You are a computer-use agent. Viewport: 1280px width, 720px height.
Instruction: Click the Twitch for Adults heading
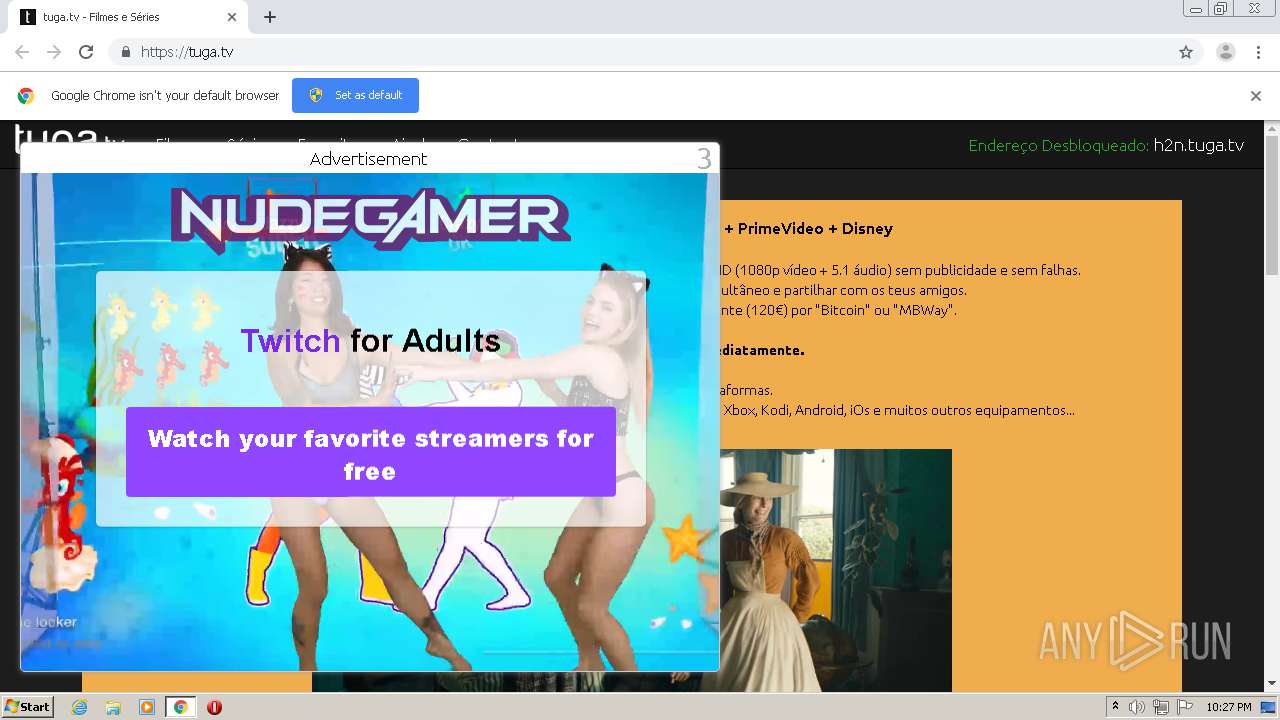tap(371, 341)
